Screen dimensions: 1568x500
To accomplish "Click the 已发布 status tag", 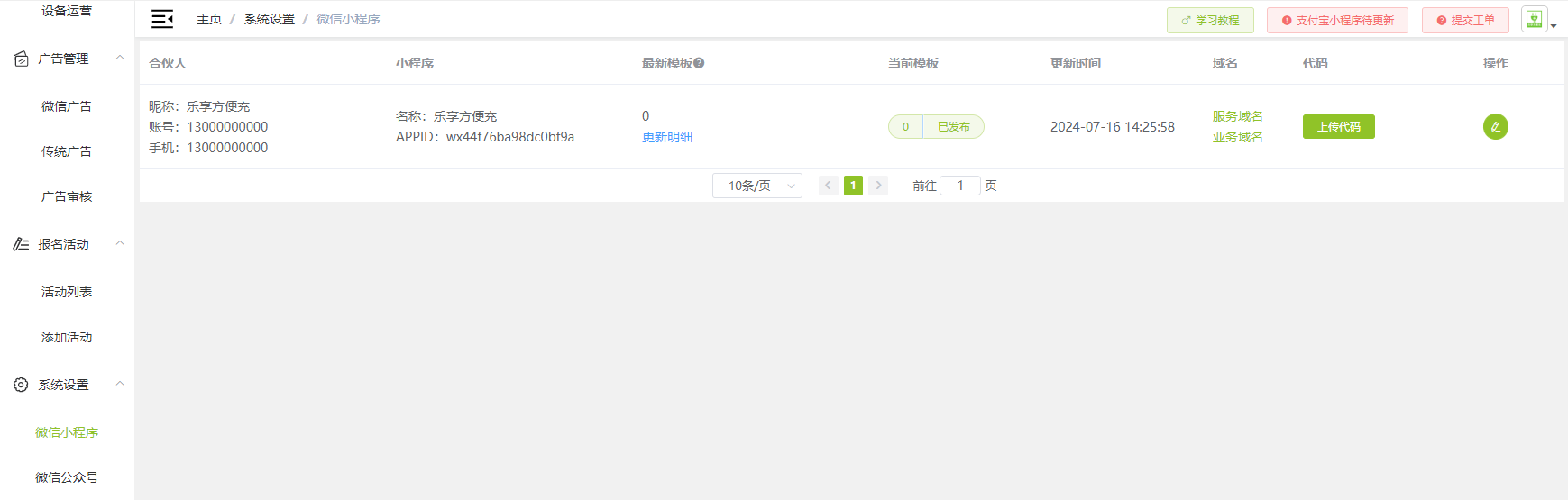I will [953, 127].
